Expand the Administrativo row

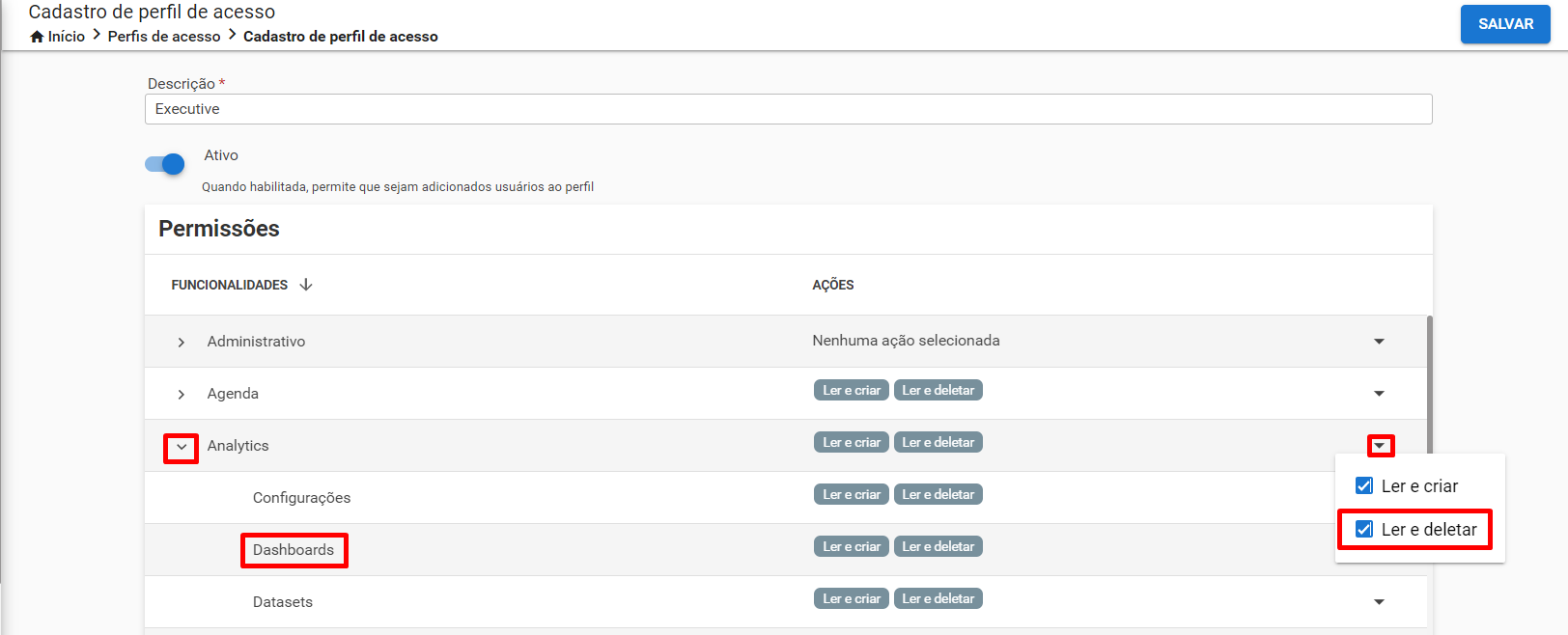(x=182, y=342)
